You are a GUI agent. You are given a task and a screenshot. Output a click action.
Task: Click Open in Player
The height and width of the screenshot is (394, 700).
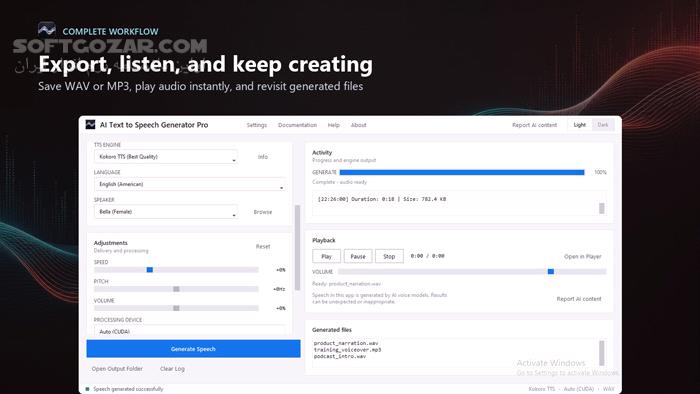(x=583, y=256)
